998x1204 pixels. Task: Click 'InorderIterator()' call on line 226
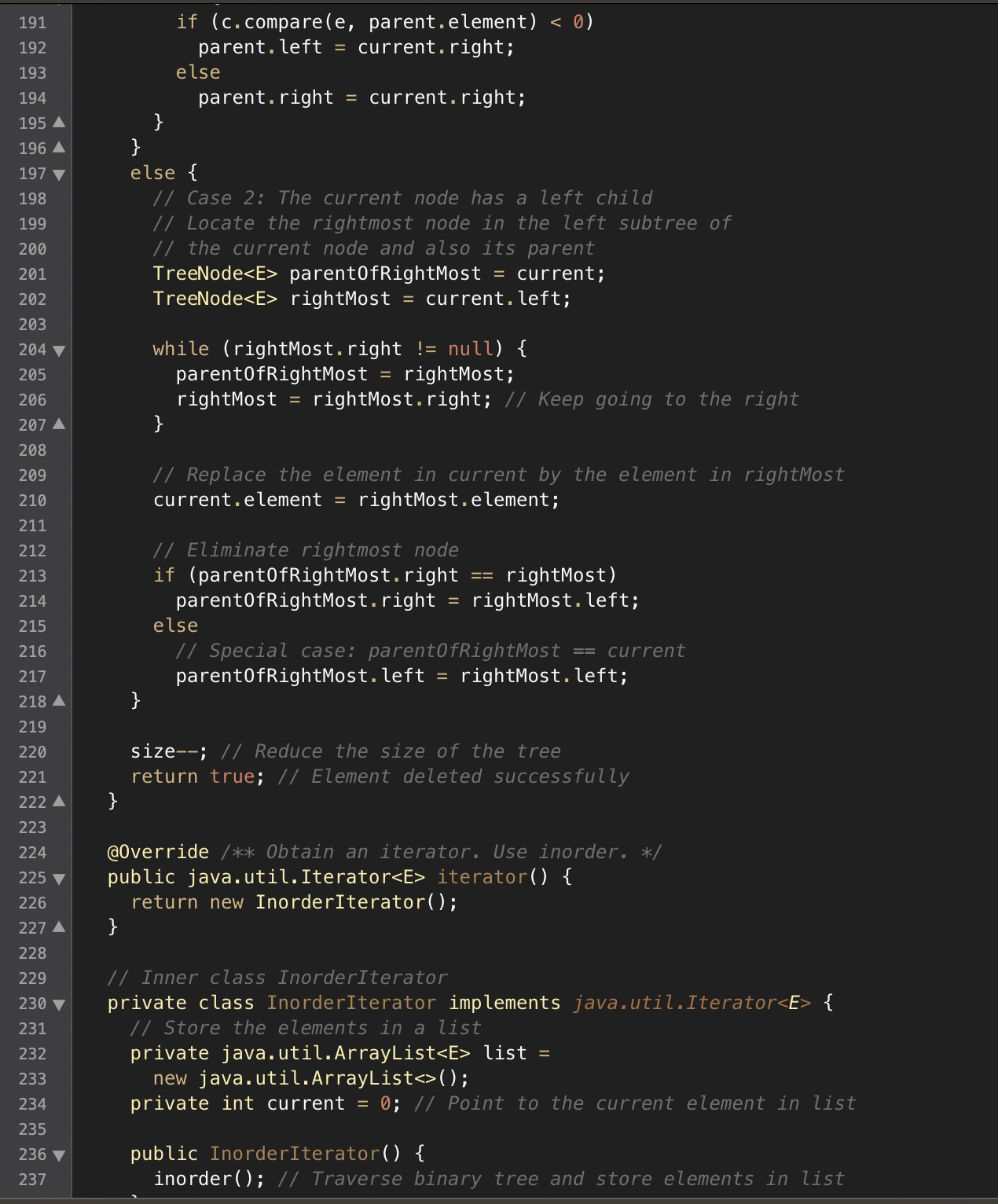350,902
